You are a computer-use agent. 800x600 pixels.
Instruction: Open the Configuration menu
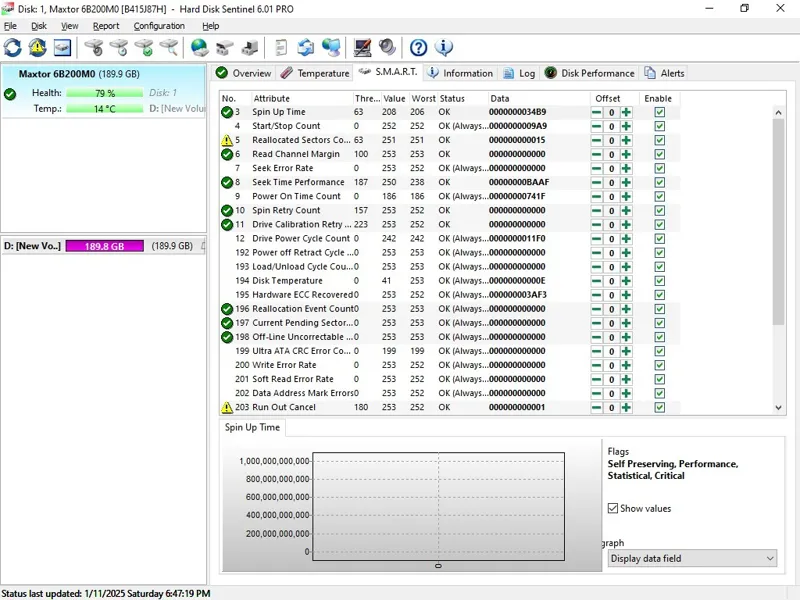[x=159, y=26]
